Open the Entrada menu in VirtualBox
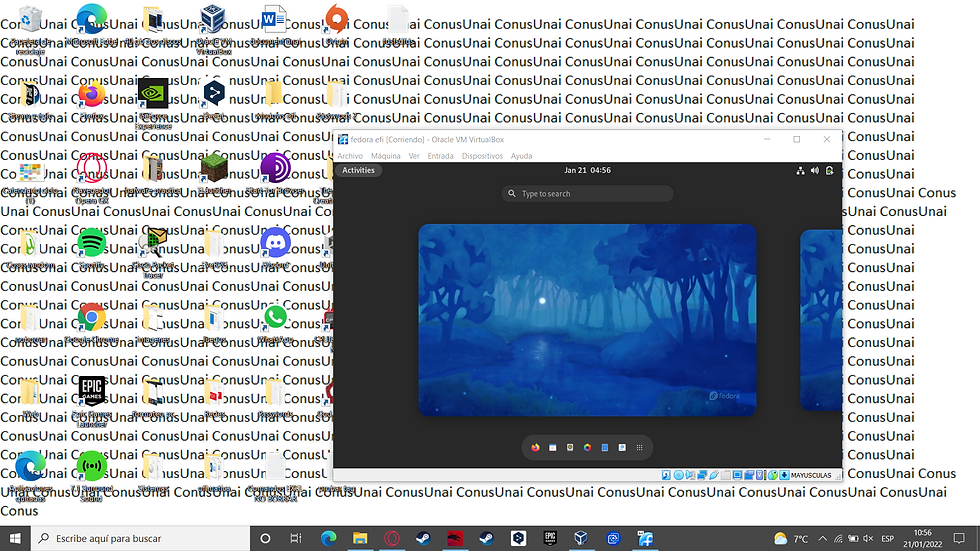 click(440, 156)
